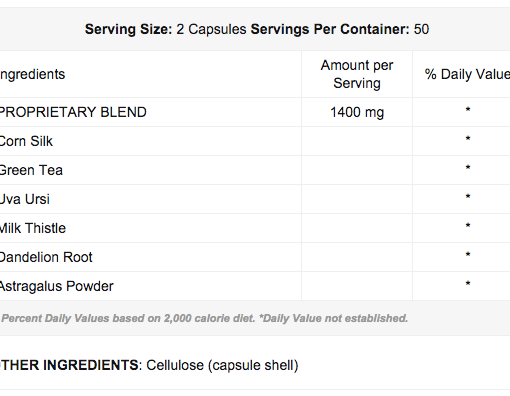Click the Astragalus Powder ingredient text

pyautogui.click(x=56, y=286)
